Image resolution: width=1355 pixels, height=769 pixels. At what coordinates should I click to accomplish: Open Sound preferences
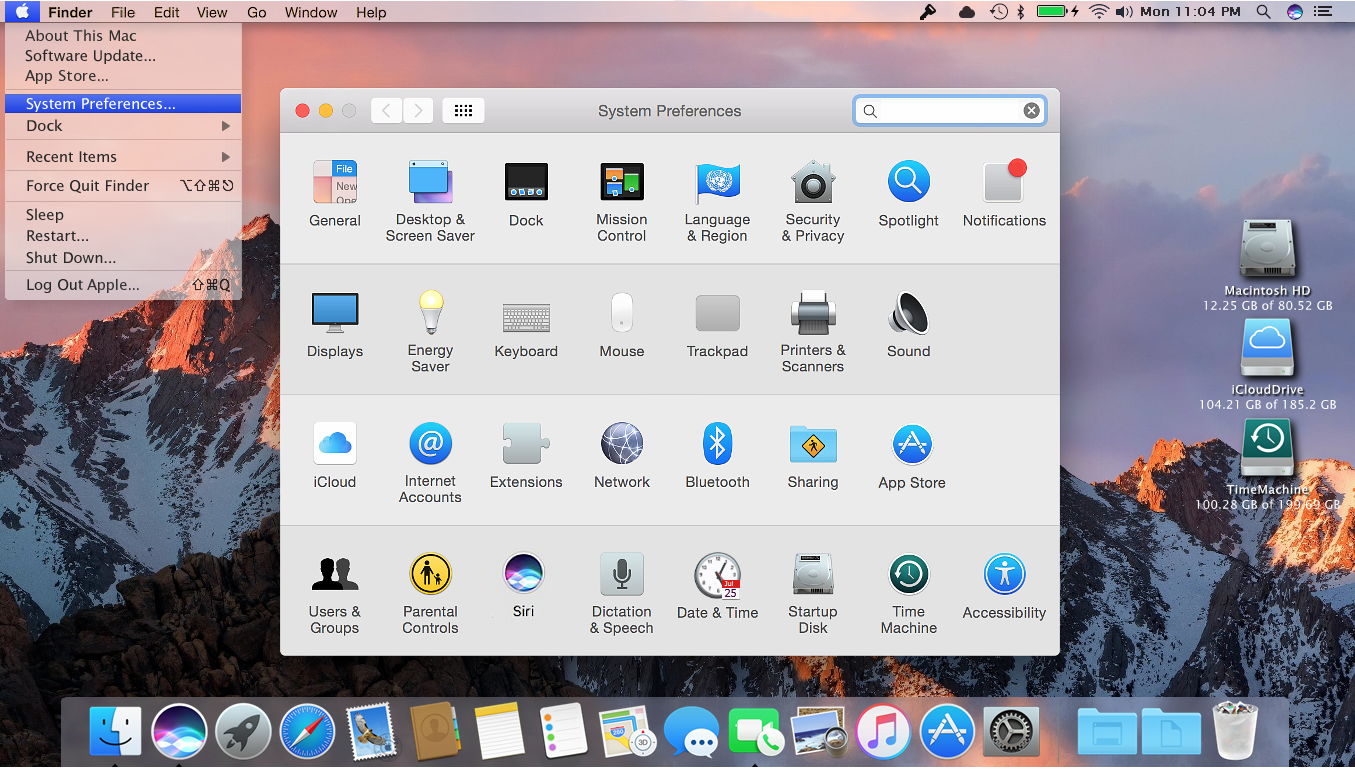(x=909, y=325)
